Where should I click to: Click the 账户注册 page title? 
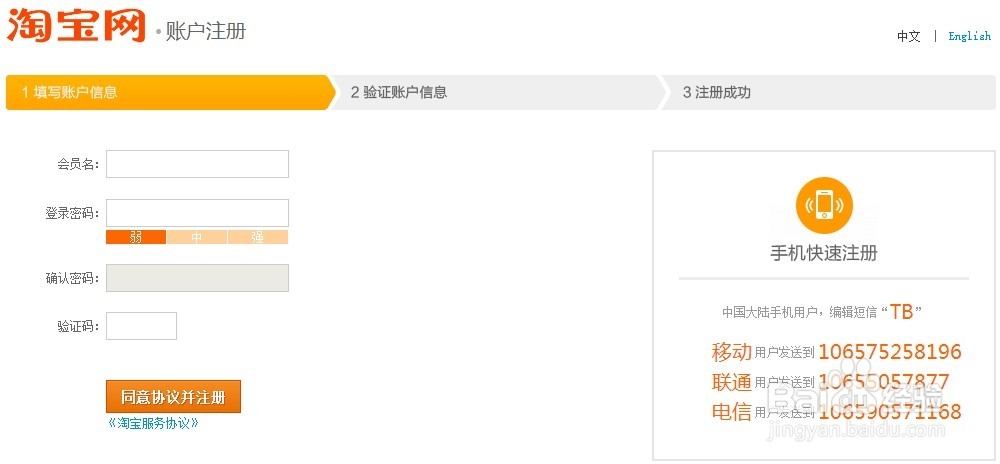[206, 31]
